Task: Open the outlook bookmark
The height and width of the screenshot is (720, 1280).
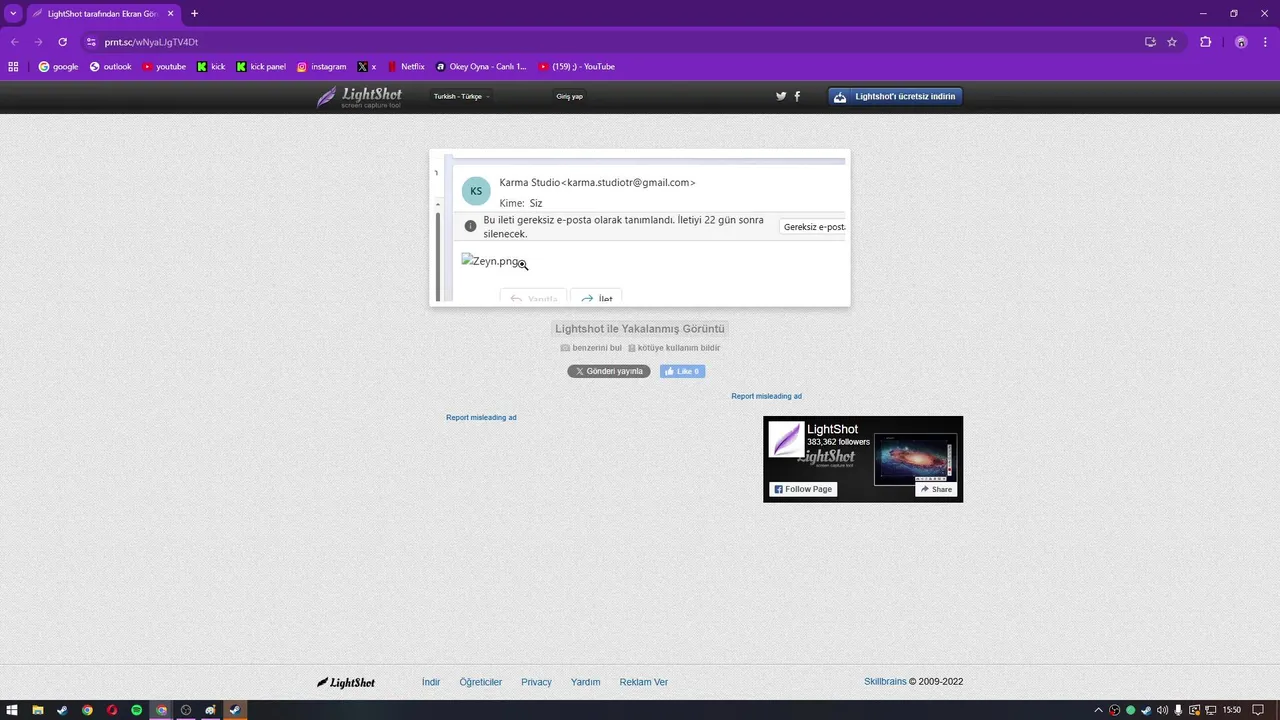Action: 110,67
